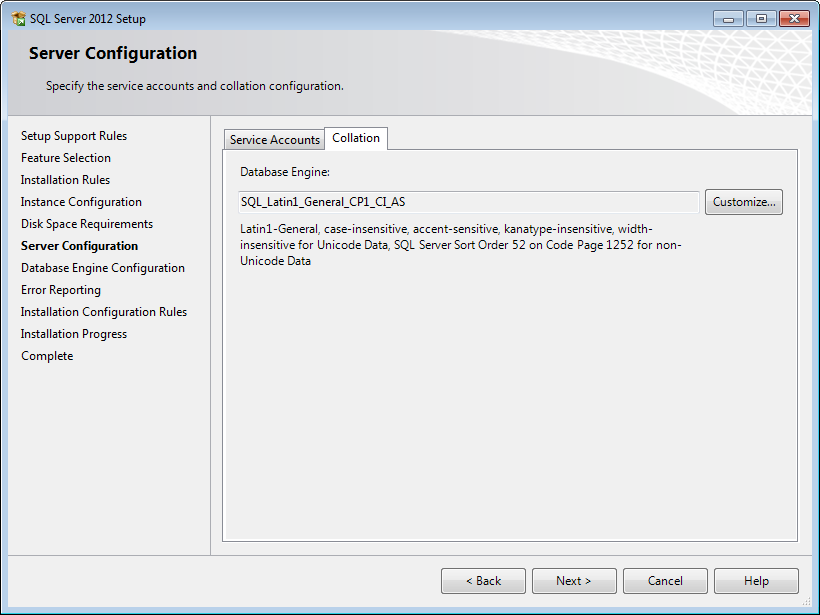This screenshot has height=615, width=820.
Task: Open Help for Server Configuration
Action: click(756, 581)
